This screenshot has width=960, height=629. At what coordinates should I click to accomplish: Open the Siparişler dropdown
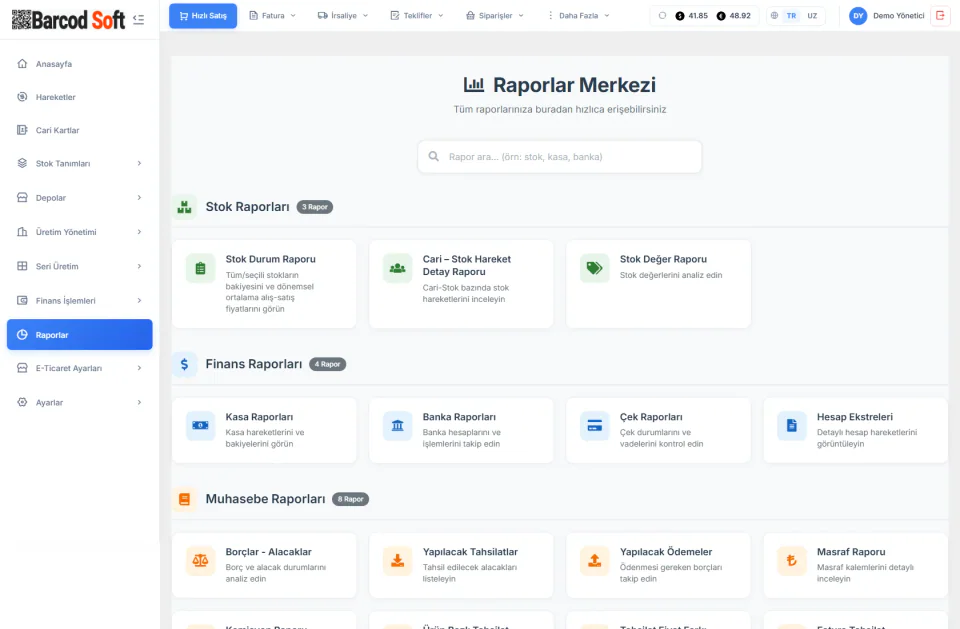(495, 16)
